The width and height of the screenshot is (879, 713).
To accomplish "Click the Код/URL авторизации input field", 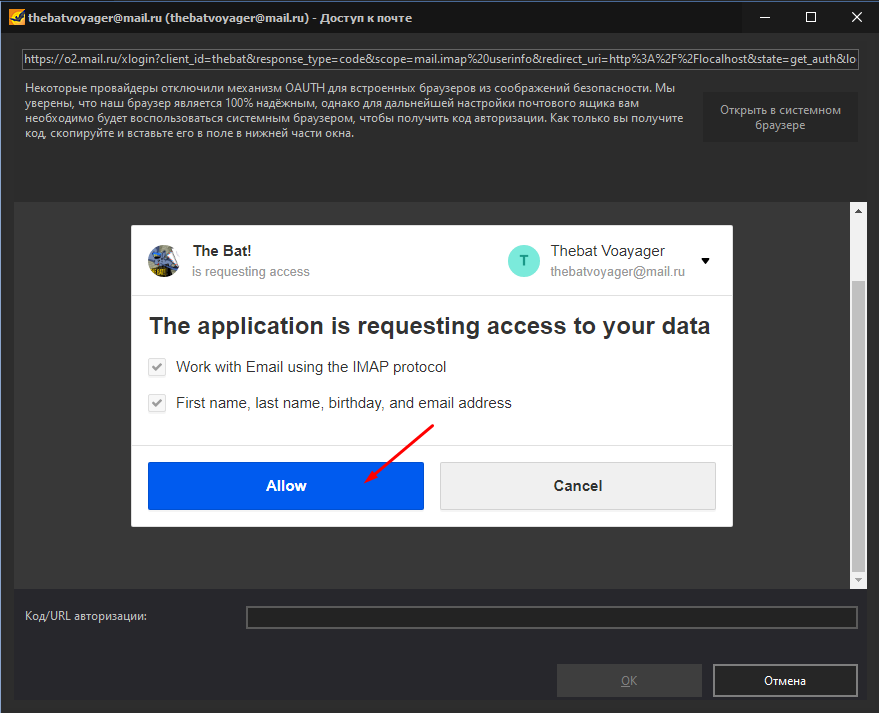I will pos(552,617).
